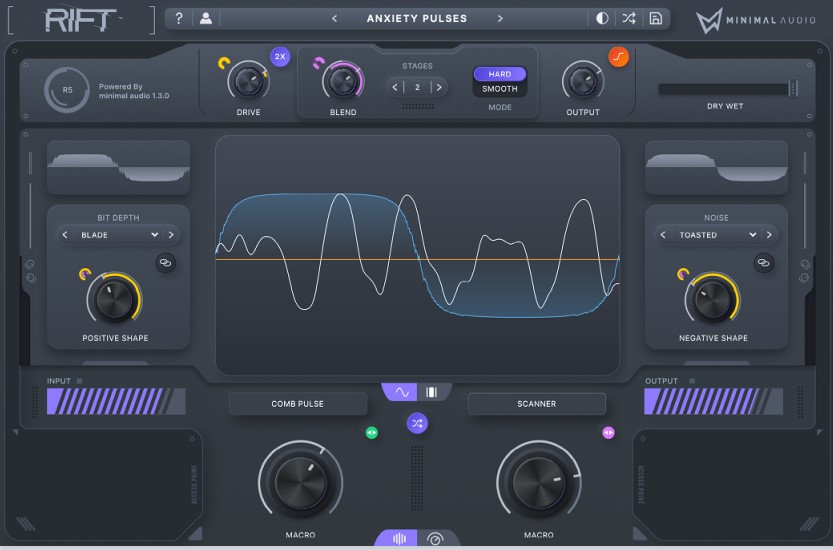Toggle the INPUT meter indicator square
This screenshot has height=550, width=833.
click(x=79, y=380)
